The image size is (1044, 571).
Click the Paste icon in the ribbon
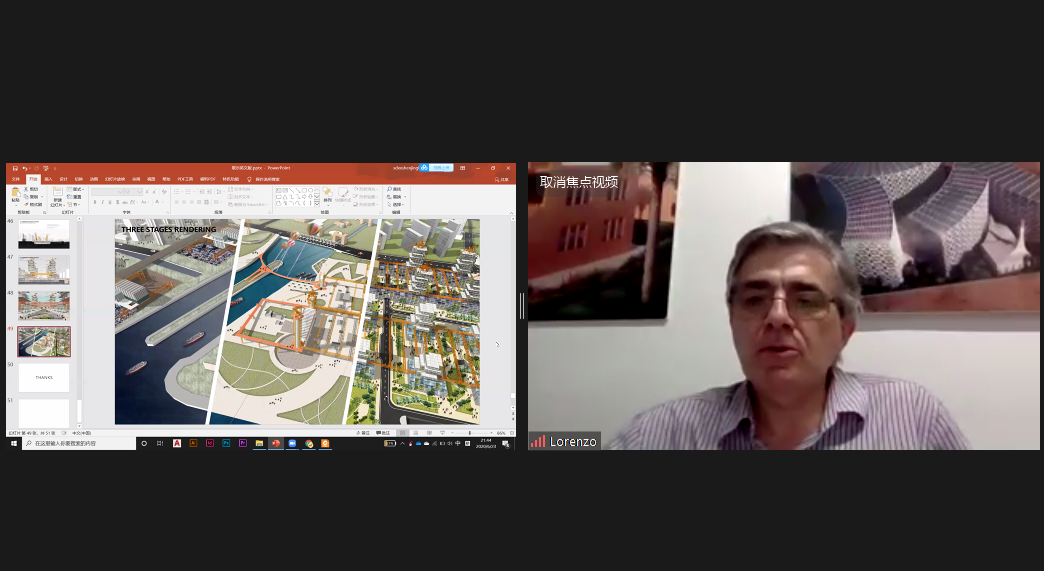click(15, 193)
